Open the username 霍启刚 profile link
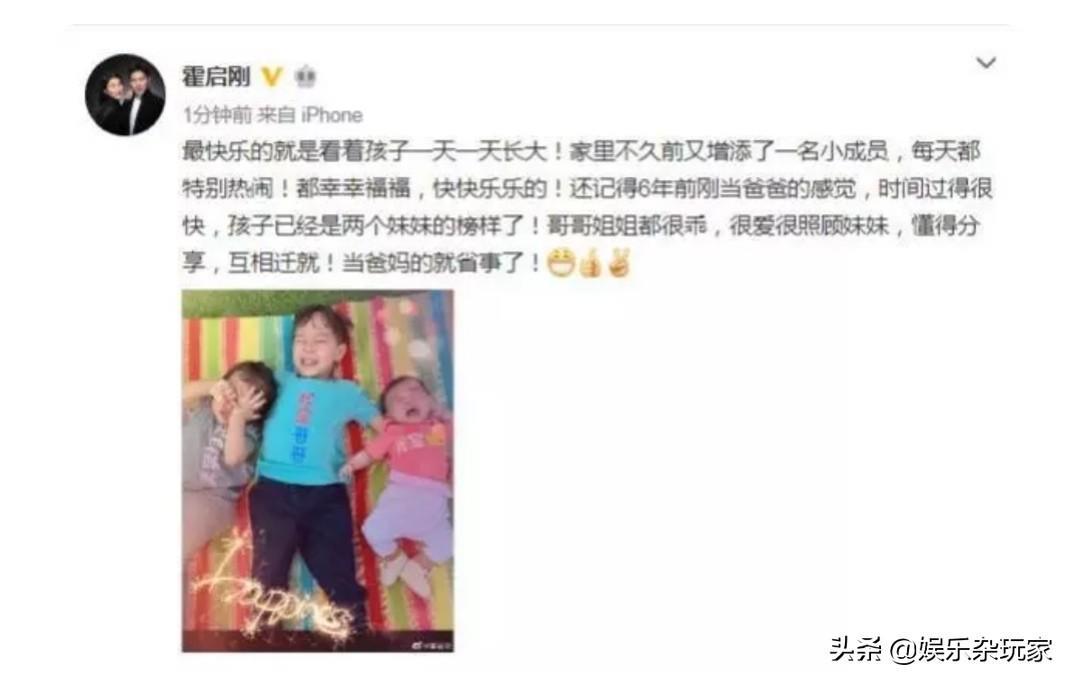The height and width of the screenshot is (682, 1072). (x=216, y=76)
